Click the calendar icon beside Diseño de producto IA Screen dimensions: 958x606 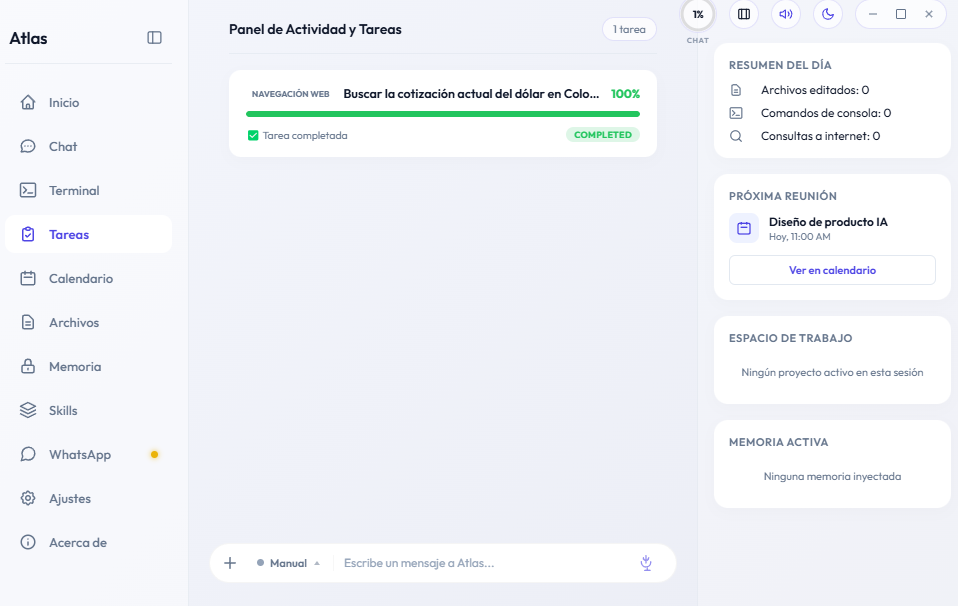tap(744, 228)
